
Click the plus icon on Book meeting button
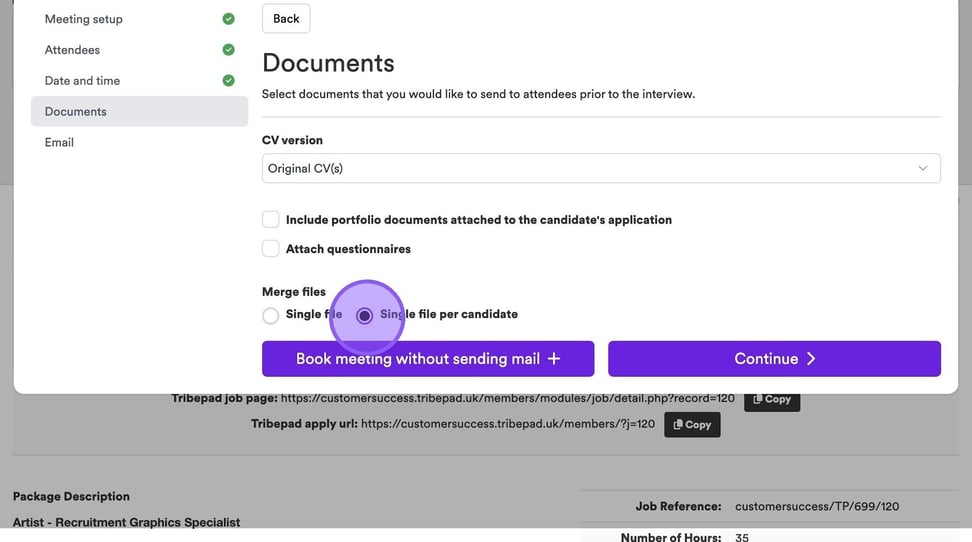tap(554, 359)
